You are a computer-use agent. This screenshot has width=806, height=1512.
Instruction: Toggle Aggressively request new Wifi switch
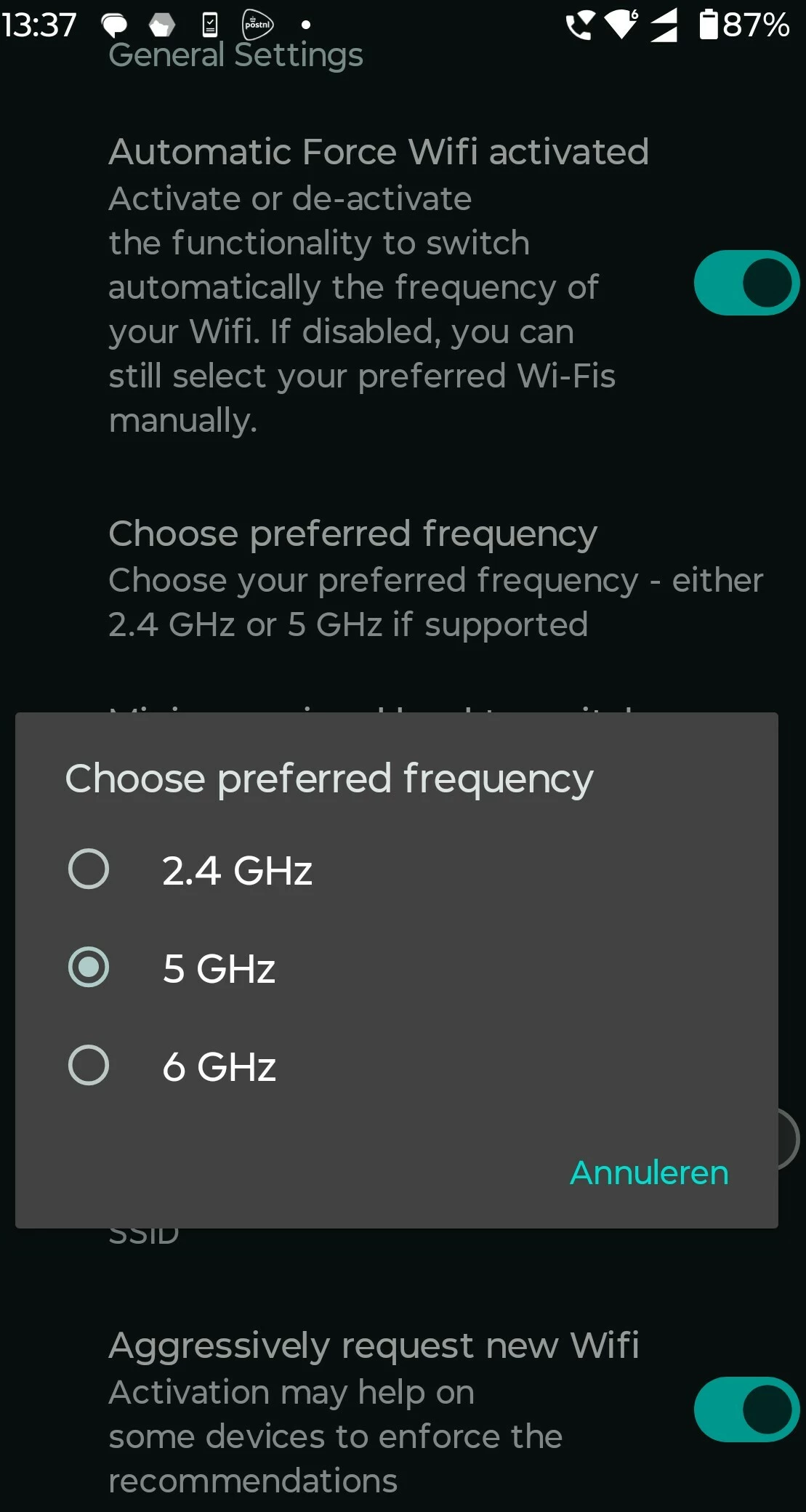coord(746,1410)
